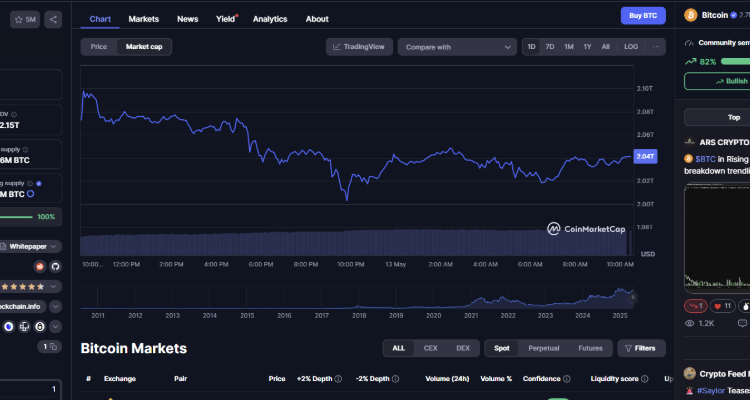
Task: Open the Yield tab
Action: tap(226, 19)
